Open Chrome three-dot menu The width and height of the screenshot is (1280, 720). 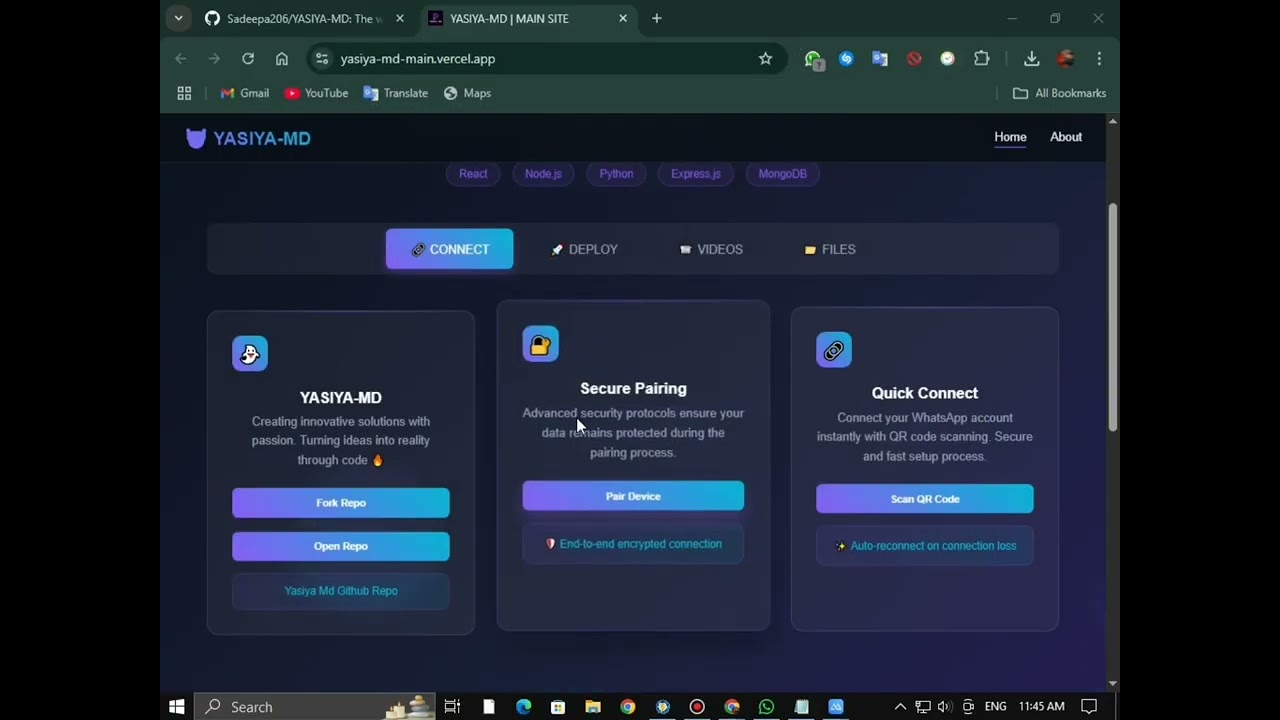(x=1099, y=59)
